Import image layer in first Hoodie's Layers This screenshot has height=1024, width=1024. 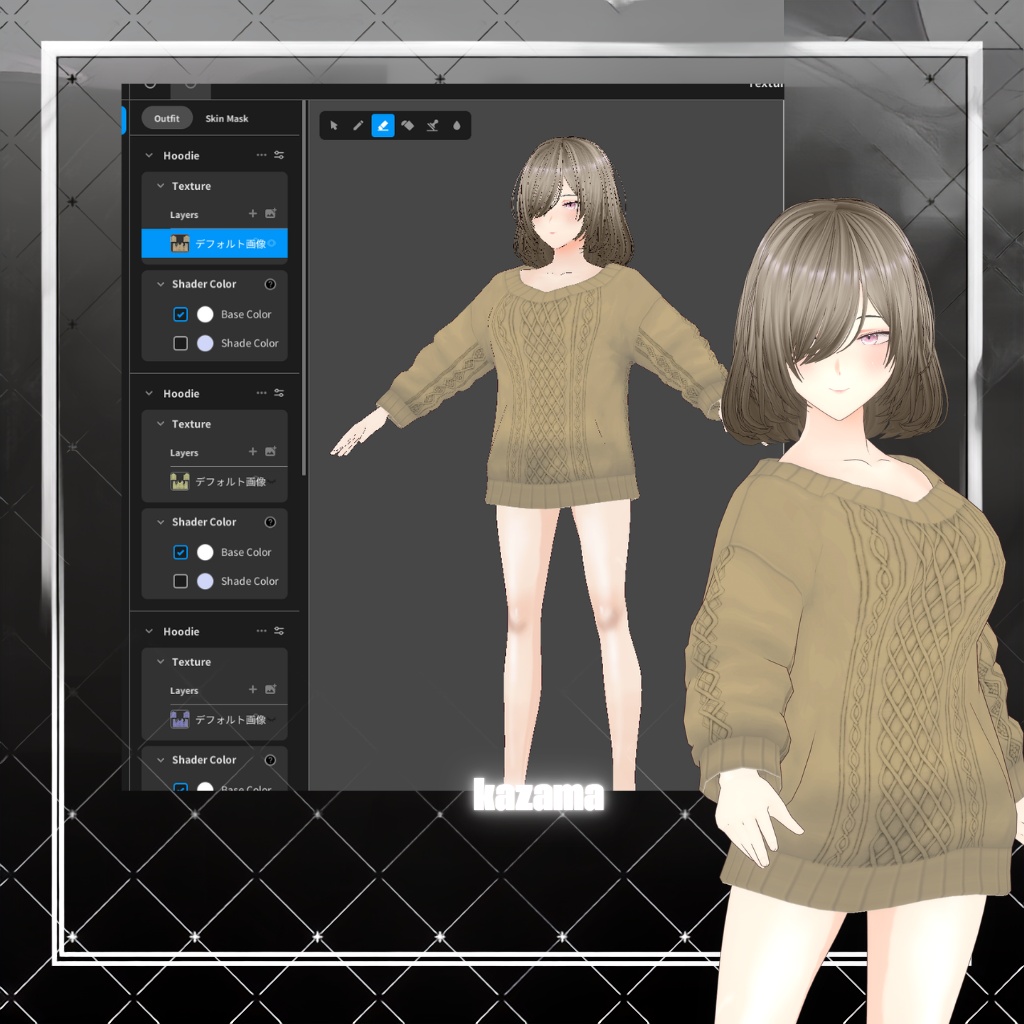[270, 214]
